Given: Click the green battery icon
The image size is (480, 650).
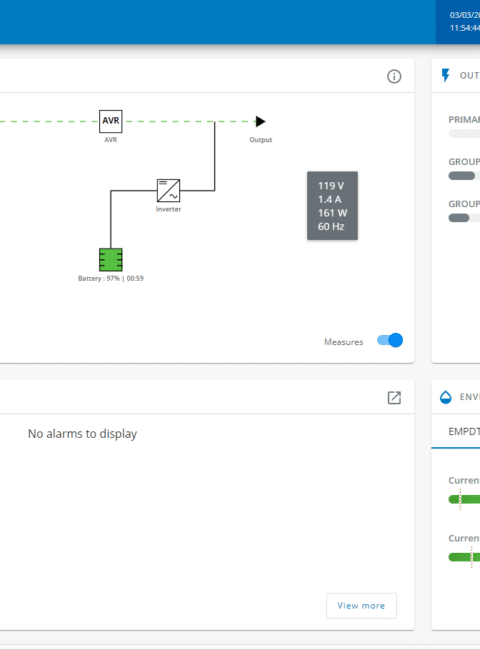Looking at the screenshot, I should tap(111, 260).
